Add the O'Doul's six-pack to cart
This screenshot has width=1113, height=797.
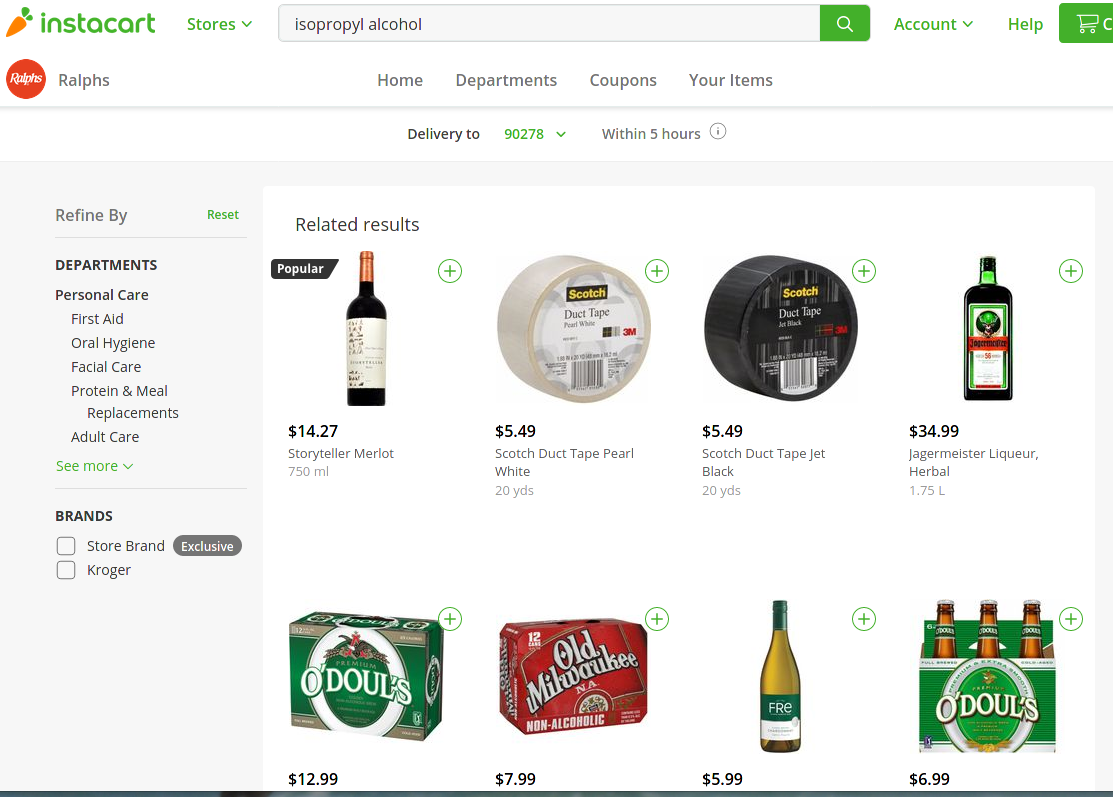[x=1071, y=619]
